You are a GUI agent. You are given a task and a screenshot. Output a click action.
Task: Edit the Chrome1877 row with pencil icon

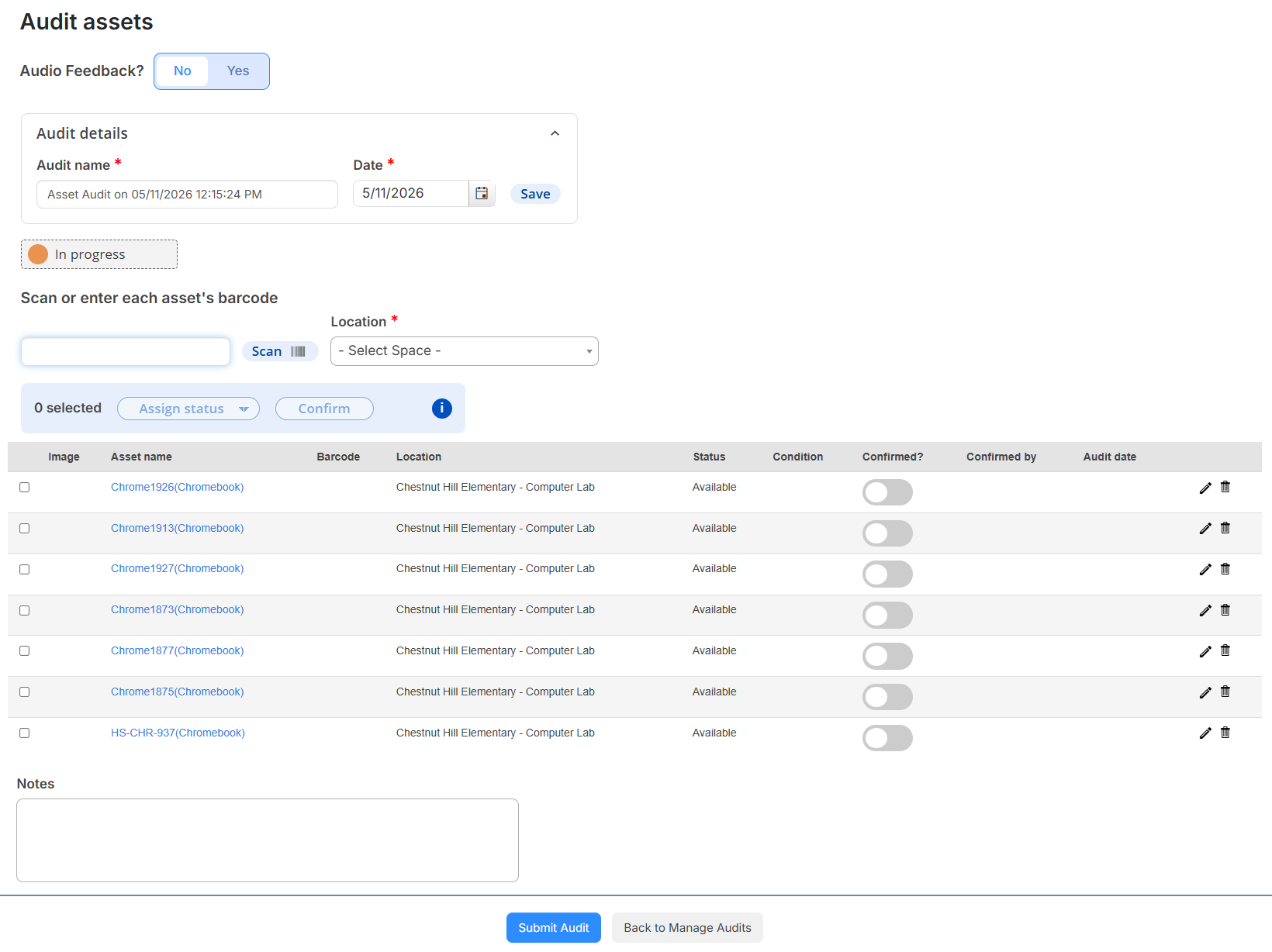(x=1205, y=651)
